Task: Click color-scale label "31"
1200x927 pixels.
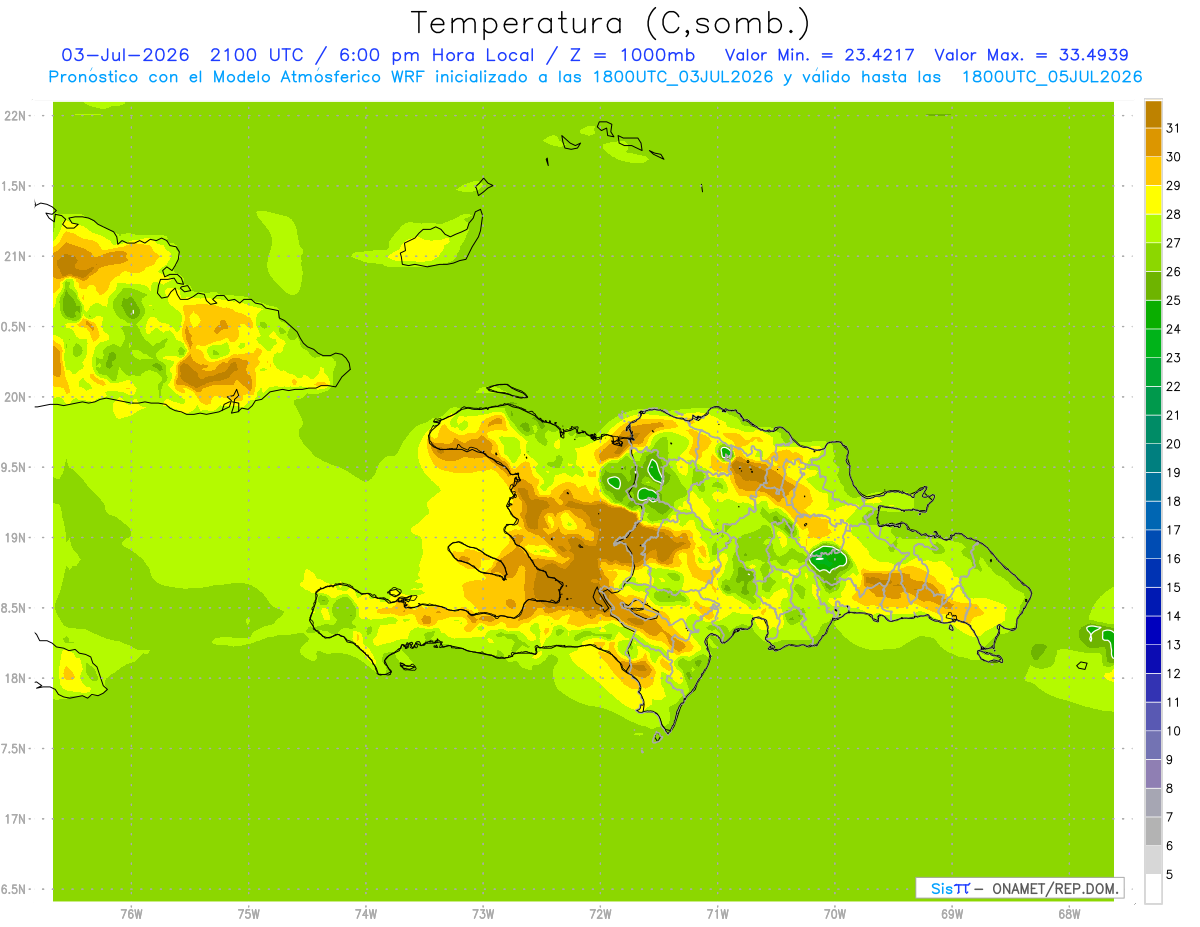Action: [1173, 128]
